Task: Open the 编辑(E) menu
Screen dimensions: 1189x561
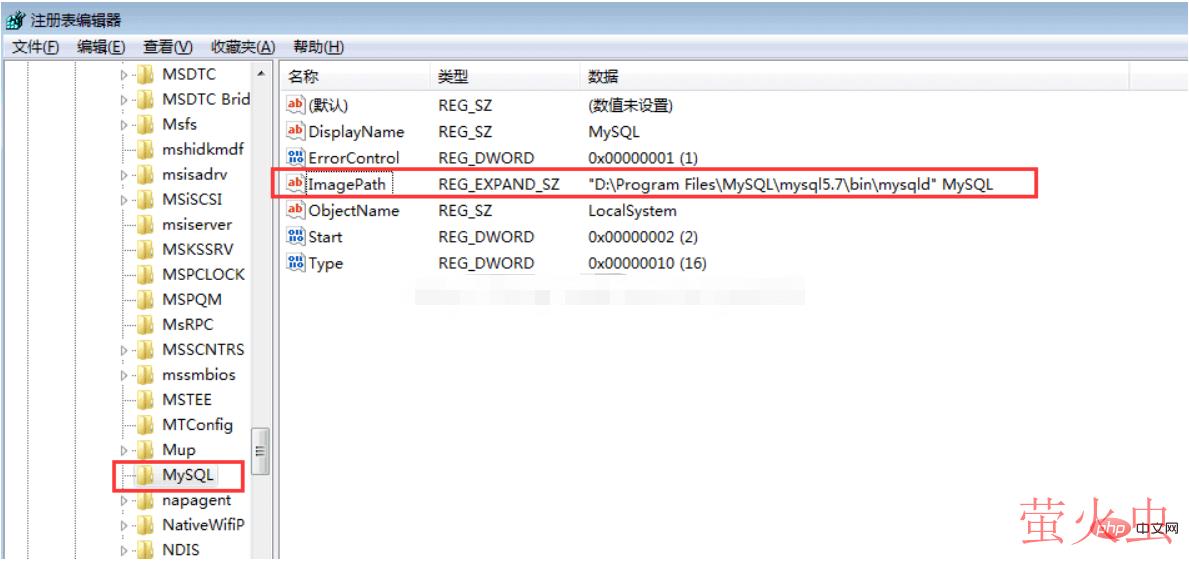Action: click(x=101, y=47)
